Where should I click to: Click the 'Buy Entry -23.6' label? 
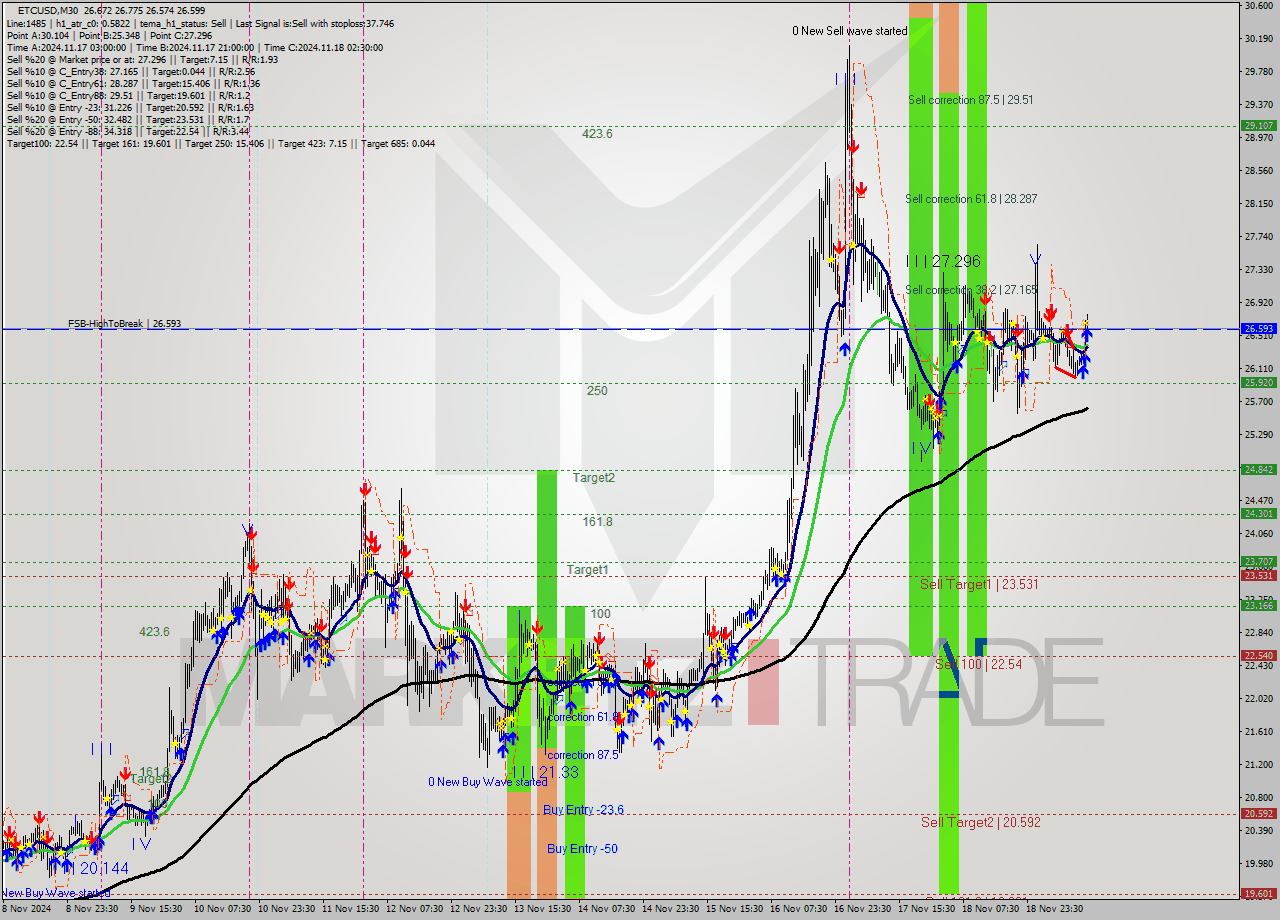coord(583,810)
